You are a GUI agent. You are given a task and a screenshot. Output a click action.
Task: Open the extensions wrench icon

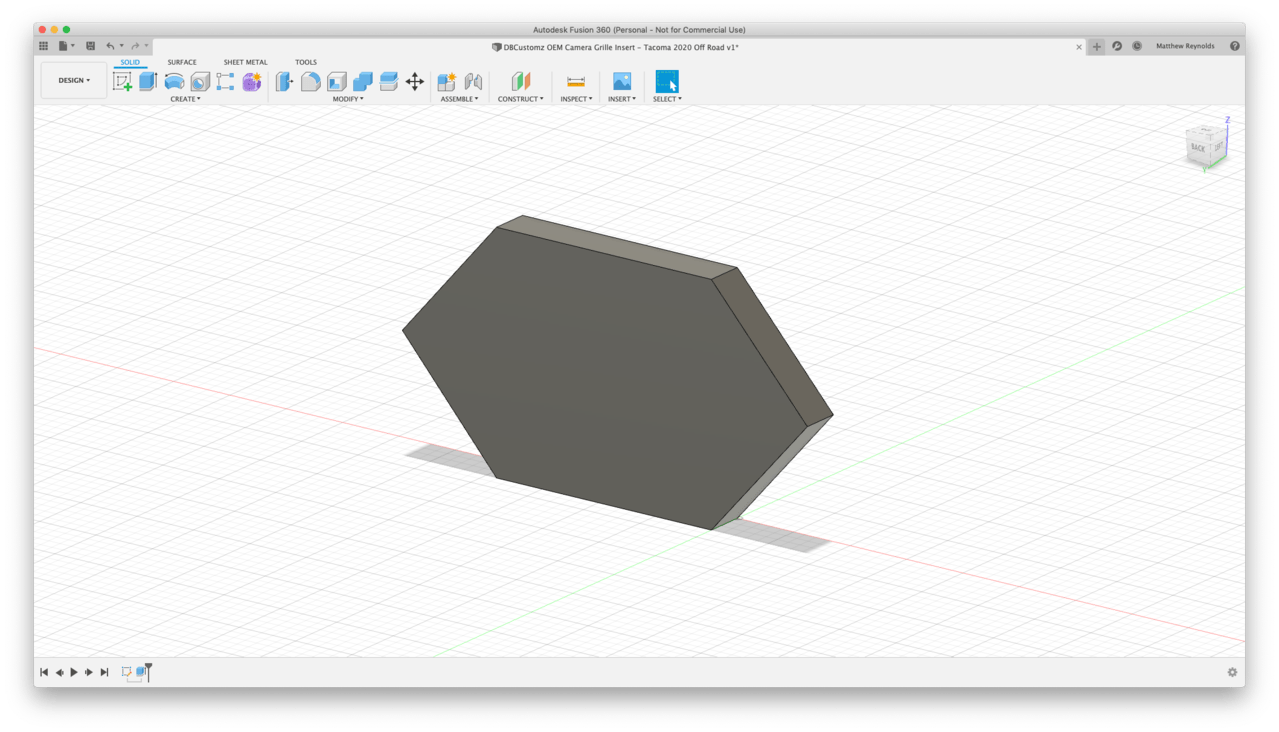[1117, 47]
